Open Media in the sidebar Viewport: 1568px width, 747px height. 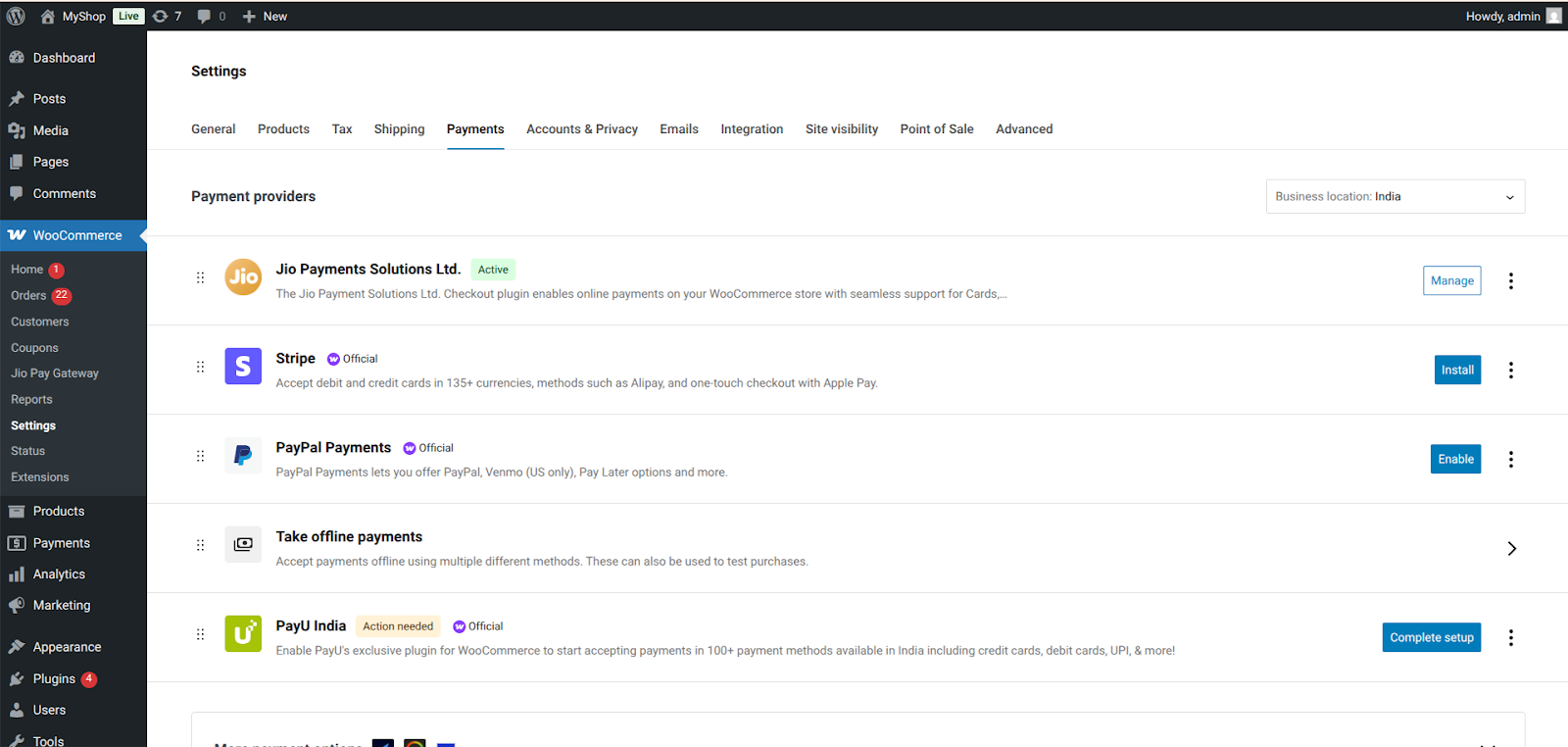(73, 130)
